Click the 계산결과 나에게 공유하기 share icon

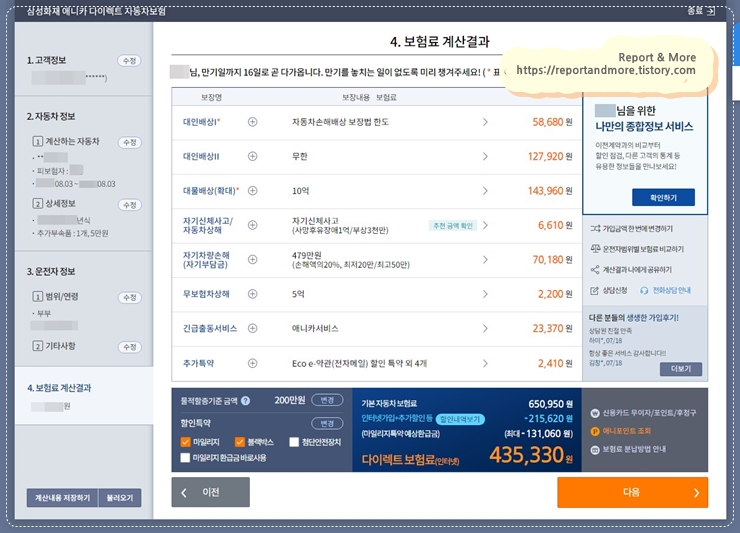pyautogui.click(x=595, y=270)
